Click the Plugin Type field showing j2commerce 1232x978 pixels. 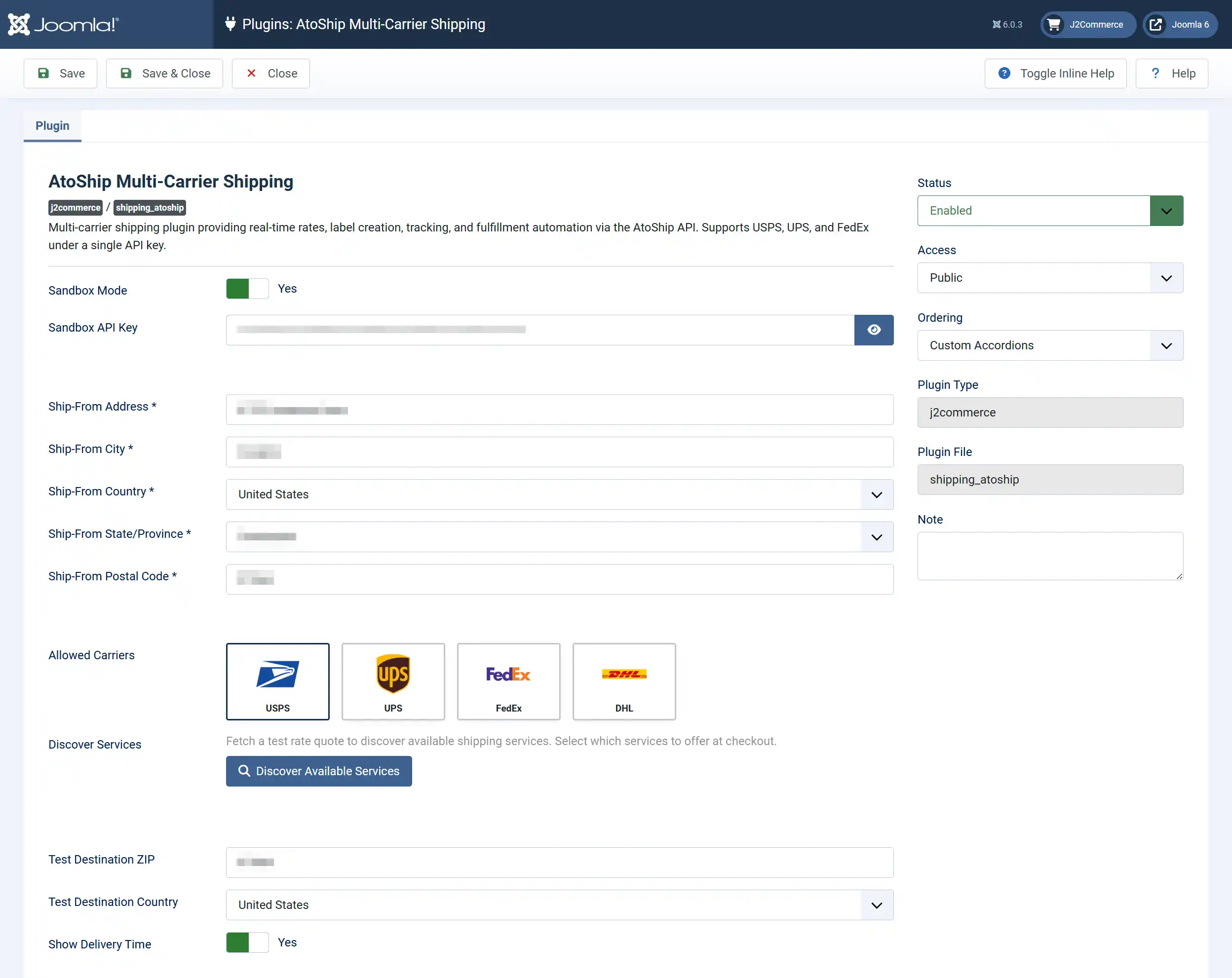1050,413
